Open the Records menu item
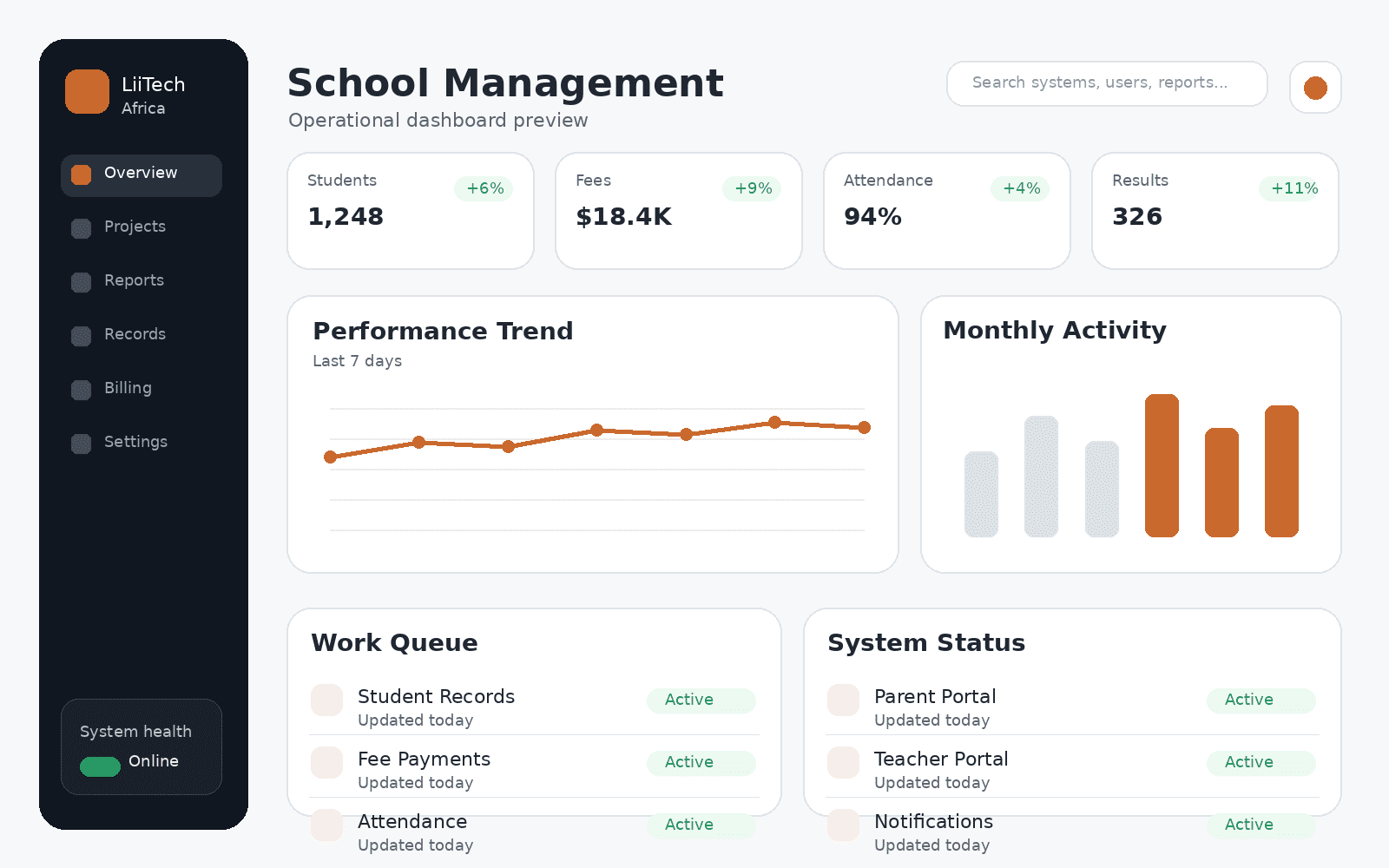This screenshot has width=1389, height=868. tap(142, 337)
